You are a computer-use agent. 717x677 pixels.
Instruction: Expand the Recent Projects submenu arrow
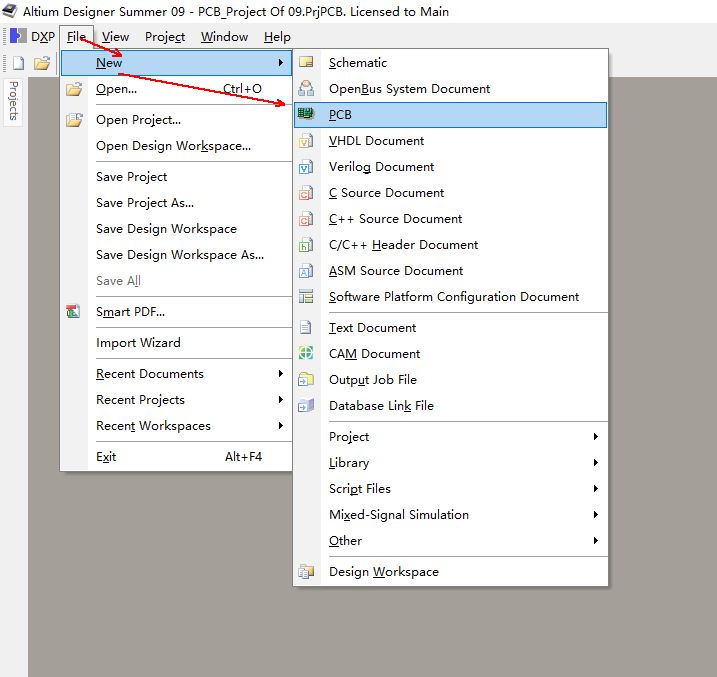(281, 400)
